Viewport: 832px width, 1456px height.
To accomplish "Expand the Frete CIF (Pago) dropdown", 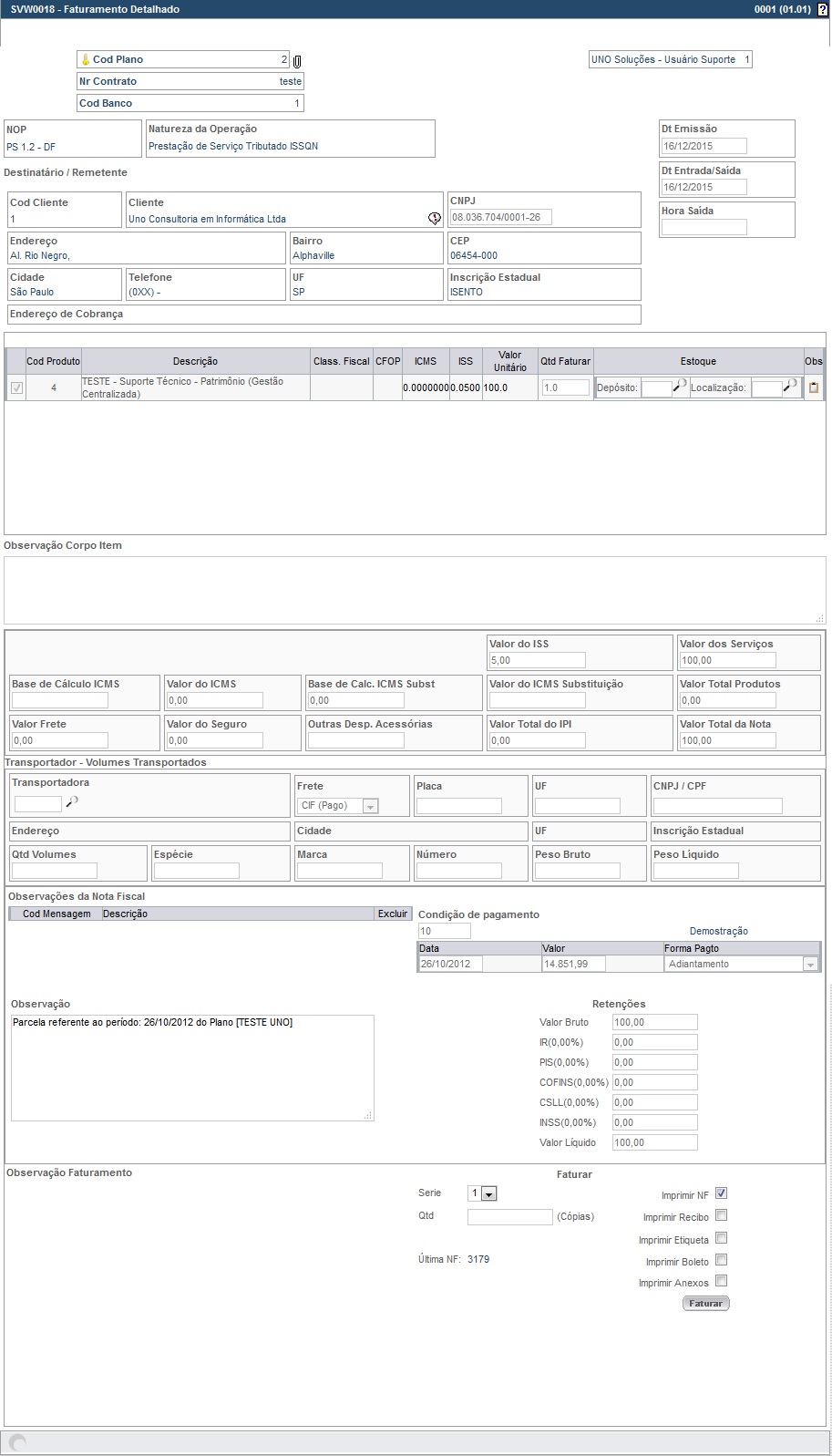I will point(370,807).
